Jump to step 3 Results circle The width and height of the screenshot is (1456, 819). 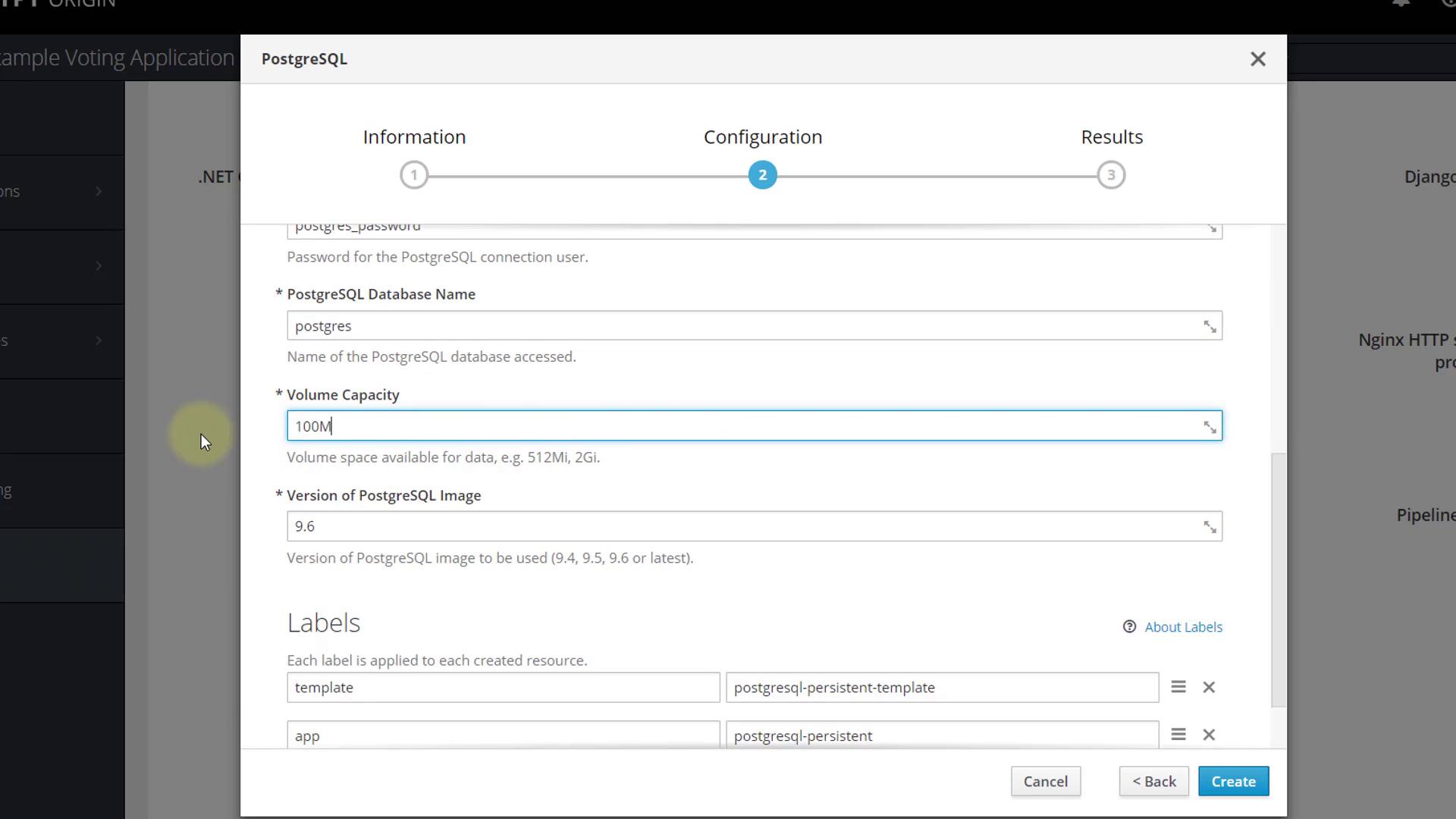click(1111, 176)
